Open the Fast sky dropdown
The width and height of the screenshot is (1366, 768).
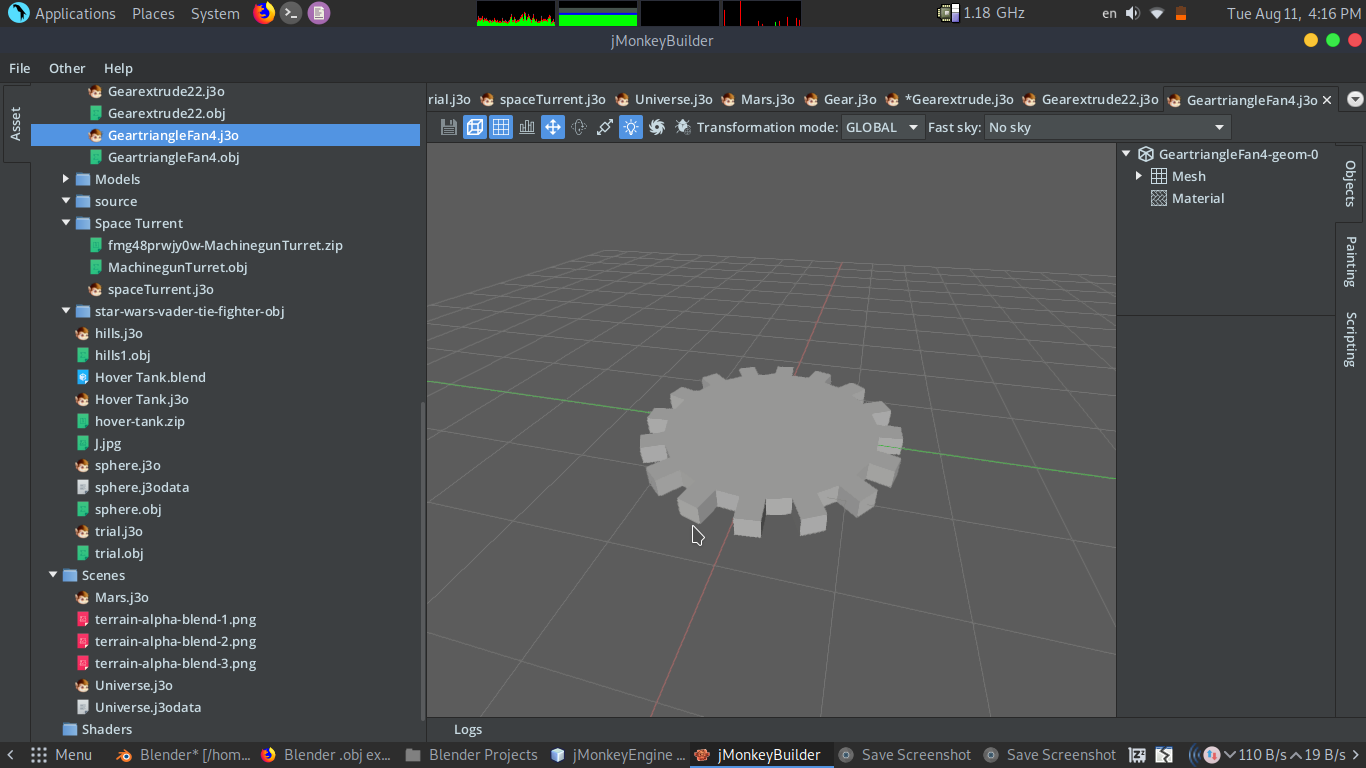click(x=1107, y=127)
